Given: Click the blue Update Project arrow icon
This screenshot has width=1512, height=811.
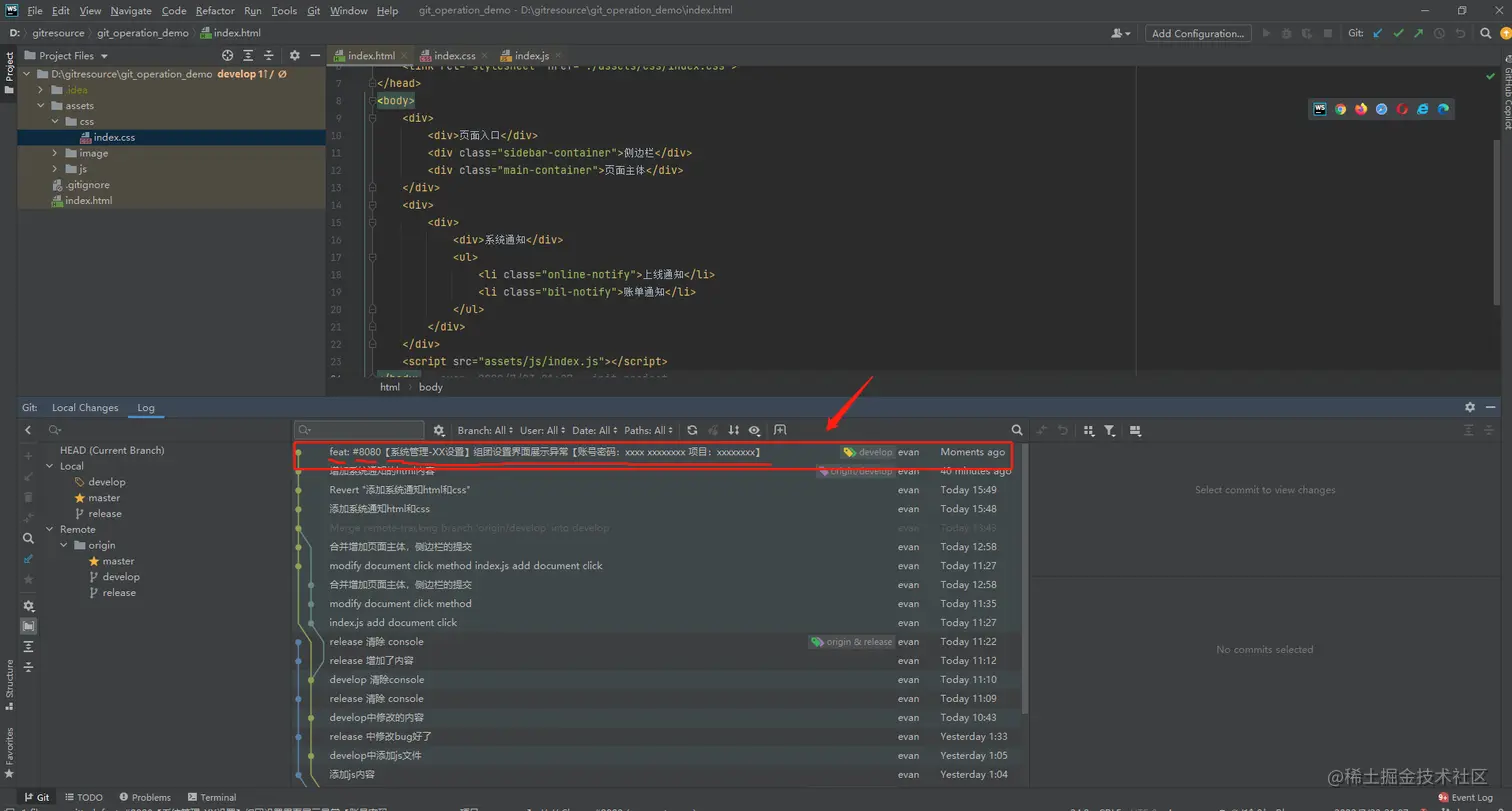Looking at the screenshot, I should pos(1376,33).
